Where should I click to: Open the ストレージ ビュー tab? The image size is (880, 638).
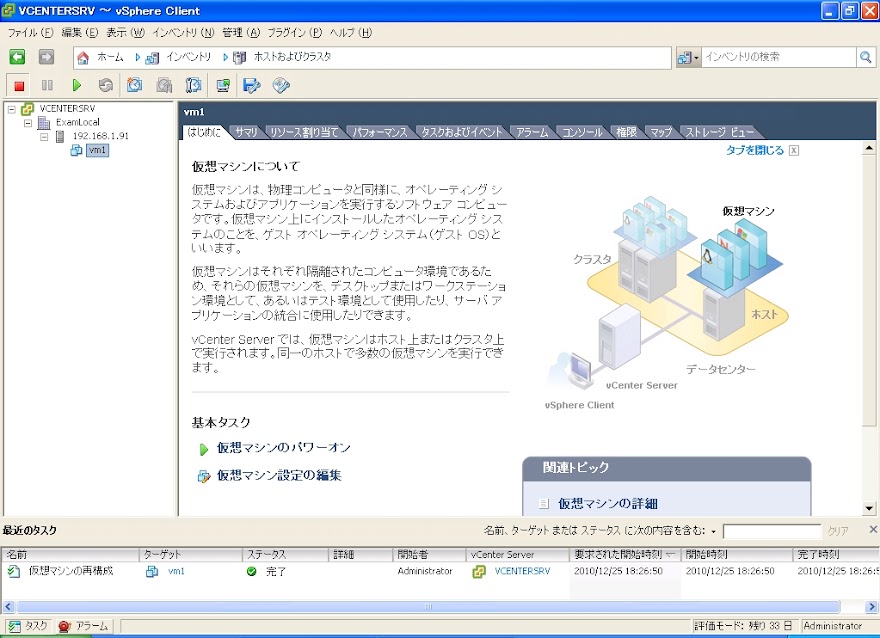[x=719, y=132]
